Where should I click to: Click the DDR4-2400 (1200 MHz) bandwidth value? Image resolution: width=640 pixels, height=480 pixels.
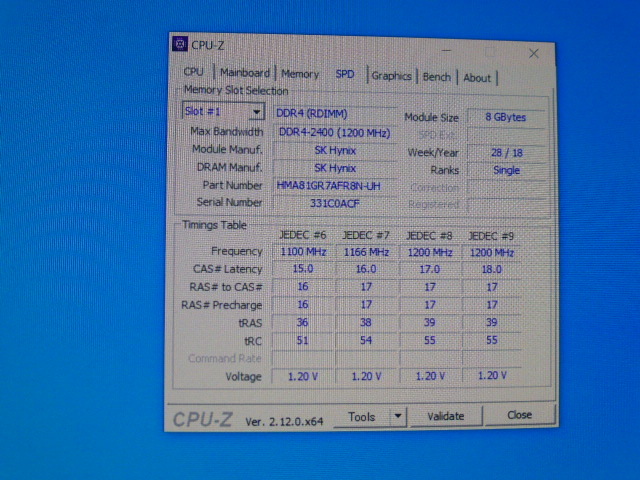click(335, 133)
